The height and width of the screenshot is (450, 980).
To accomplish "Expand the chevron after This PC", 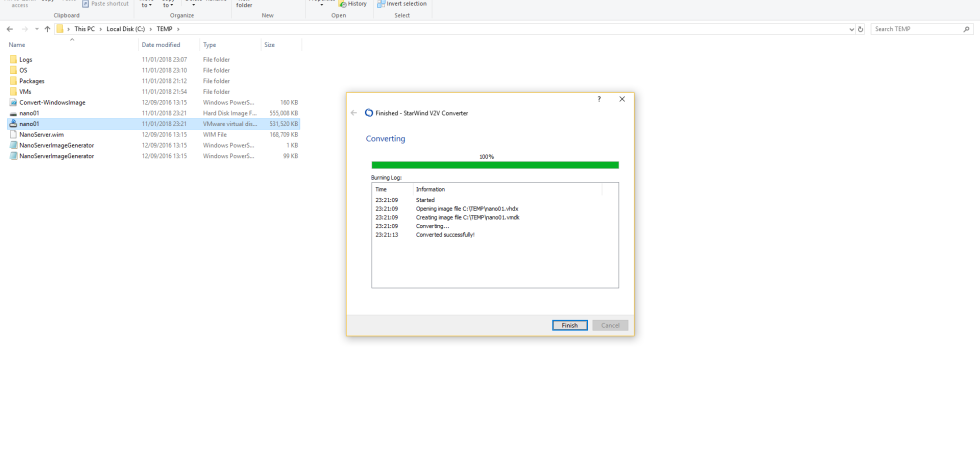I will [101, 29].
